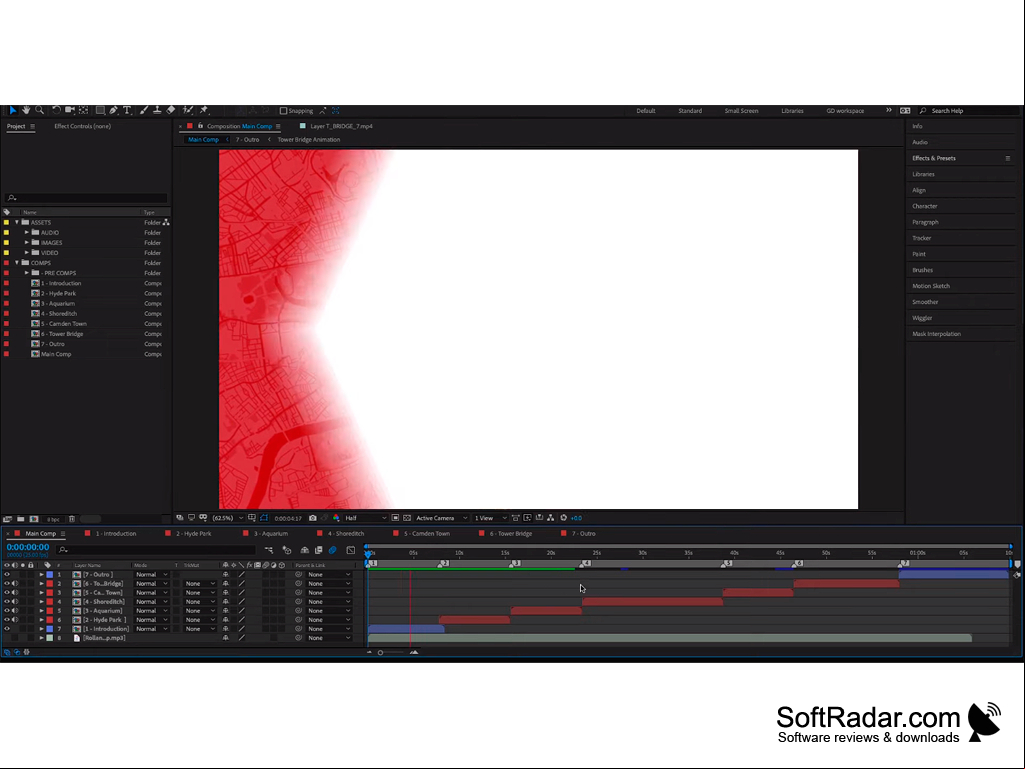1025x769 pixels.
Task: Toggle transparency grid in viewer footer
Action: point(407,518)
